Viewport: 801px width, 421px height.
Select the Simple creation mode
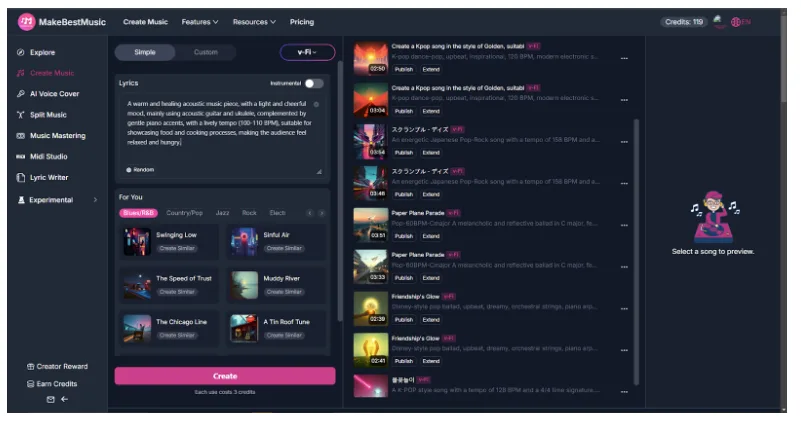pos(145,52)
